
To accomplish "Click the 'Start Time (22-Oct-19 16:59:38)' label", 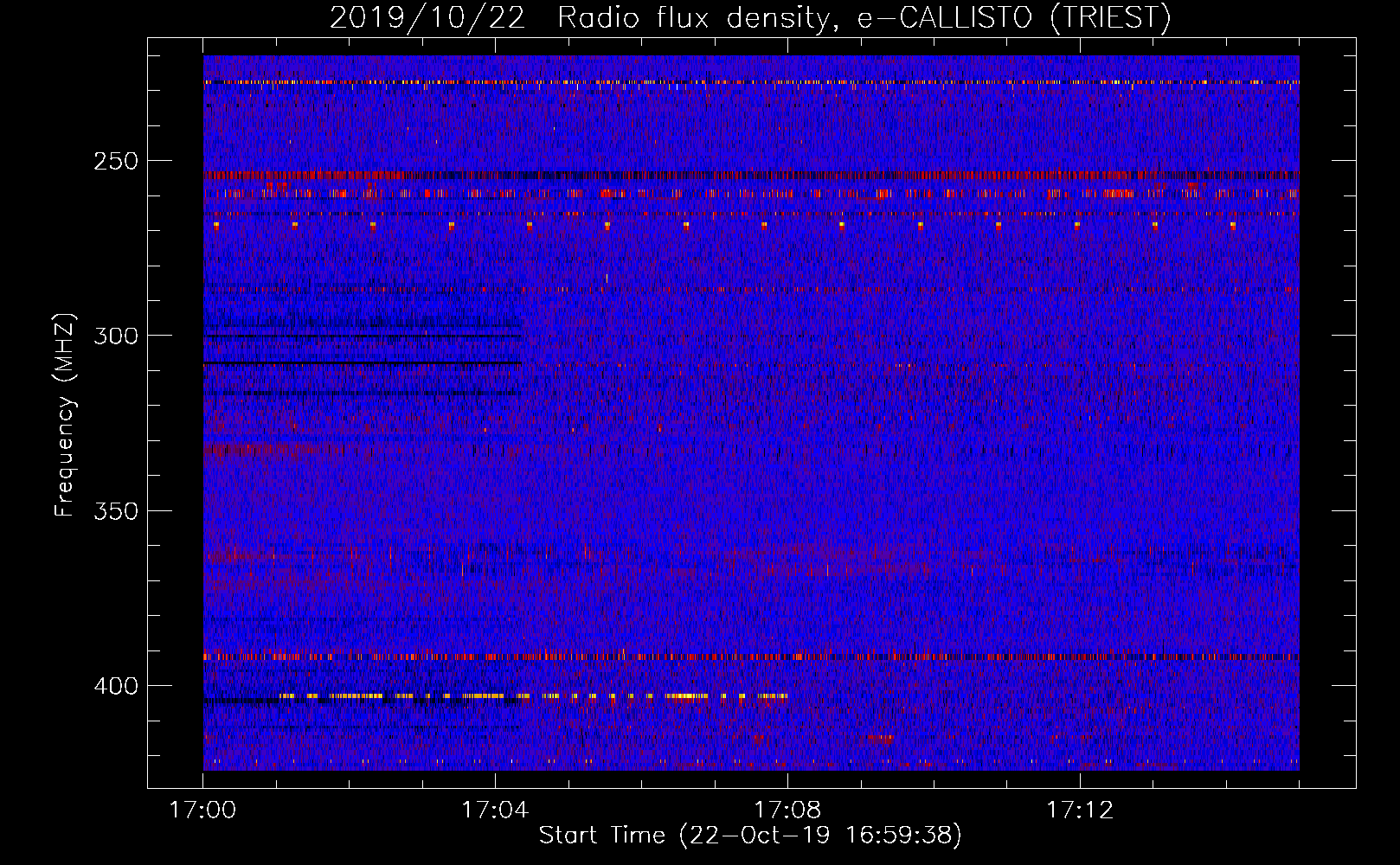I will pos(750,836).
